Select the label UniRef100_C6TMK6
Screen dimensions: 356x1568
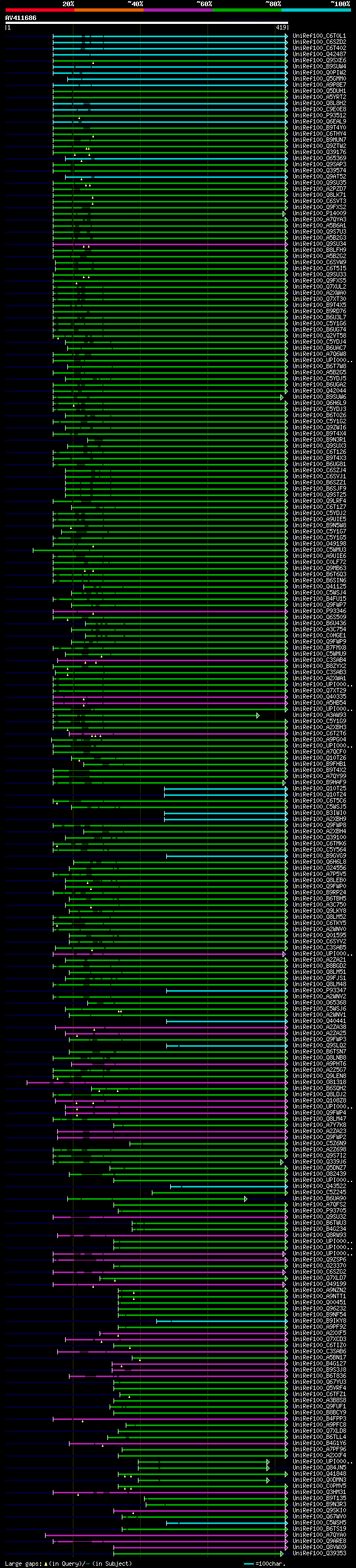point(319,844)
